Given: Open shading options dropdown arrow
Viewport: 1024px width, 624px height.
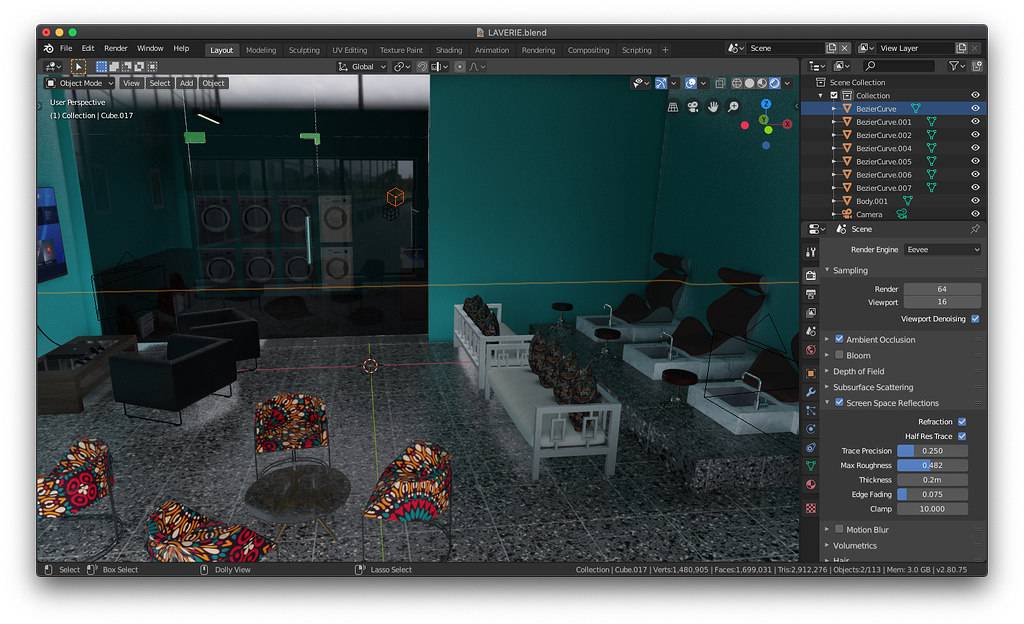Looking at the screenshot, I should [787, 83].
